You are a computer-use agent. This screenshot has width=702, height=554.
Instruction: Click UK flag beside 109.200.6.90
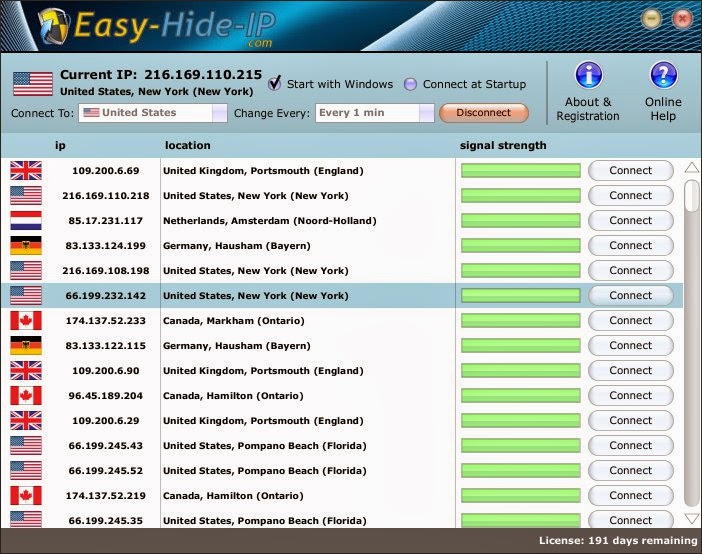click(26, 371)
